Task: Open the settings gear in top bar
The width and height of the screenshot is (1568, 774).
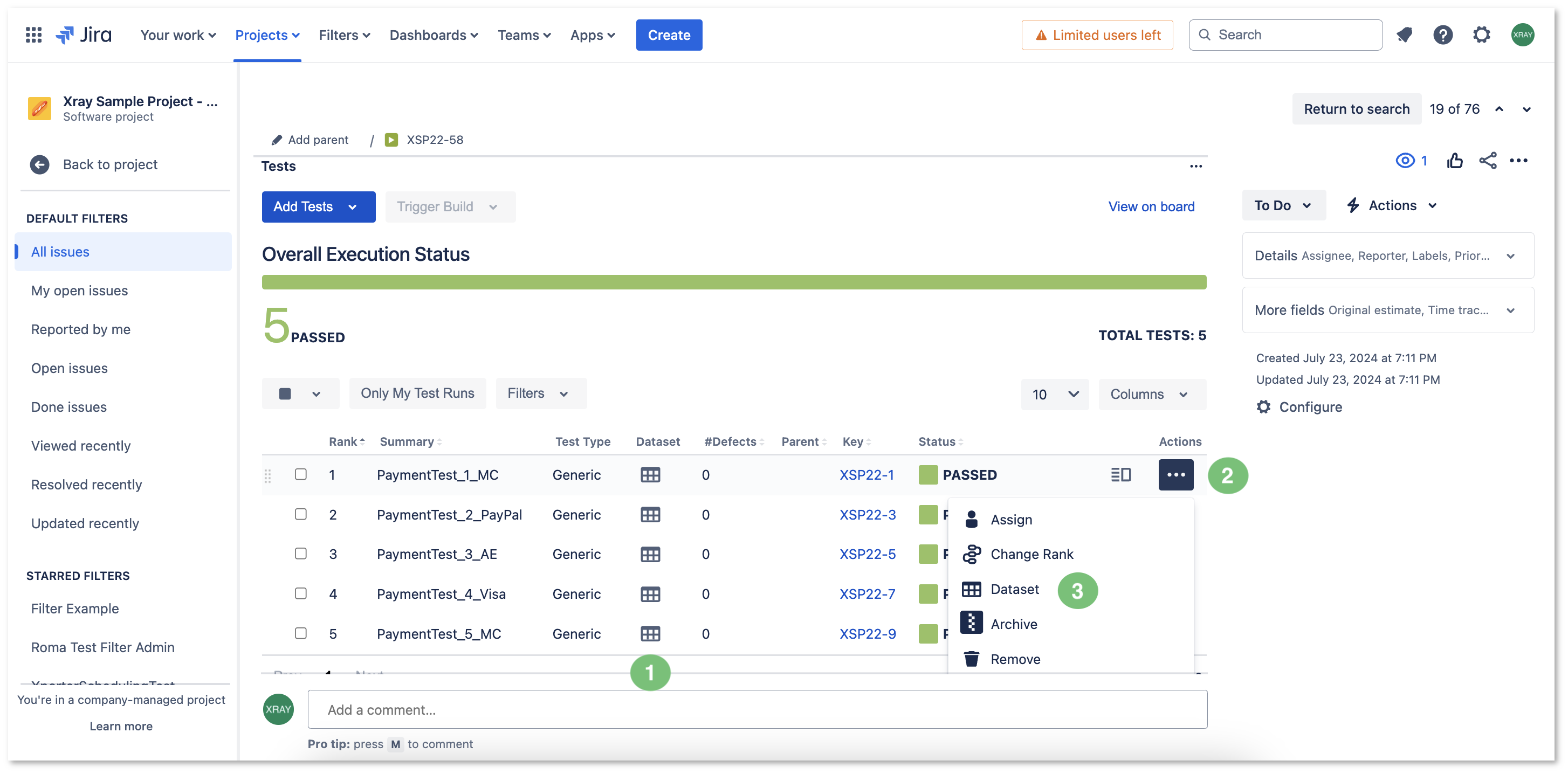Action: point(1482,34)
